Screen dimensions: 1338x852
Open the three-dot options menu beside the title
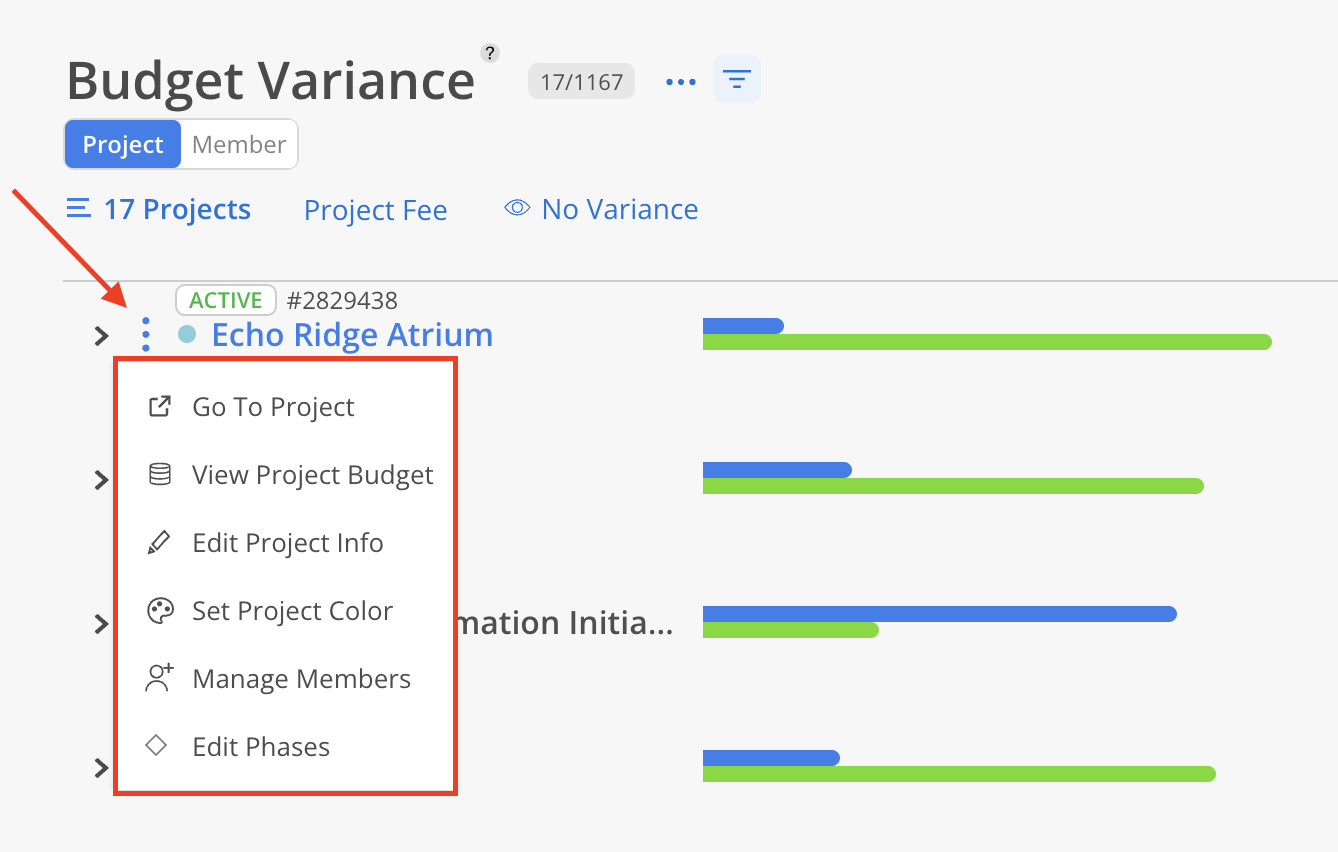pyautogui.click(x=681, y=82)
